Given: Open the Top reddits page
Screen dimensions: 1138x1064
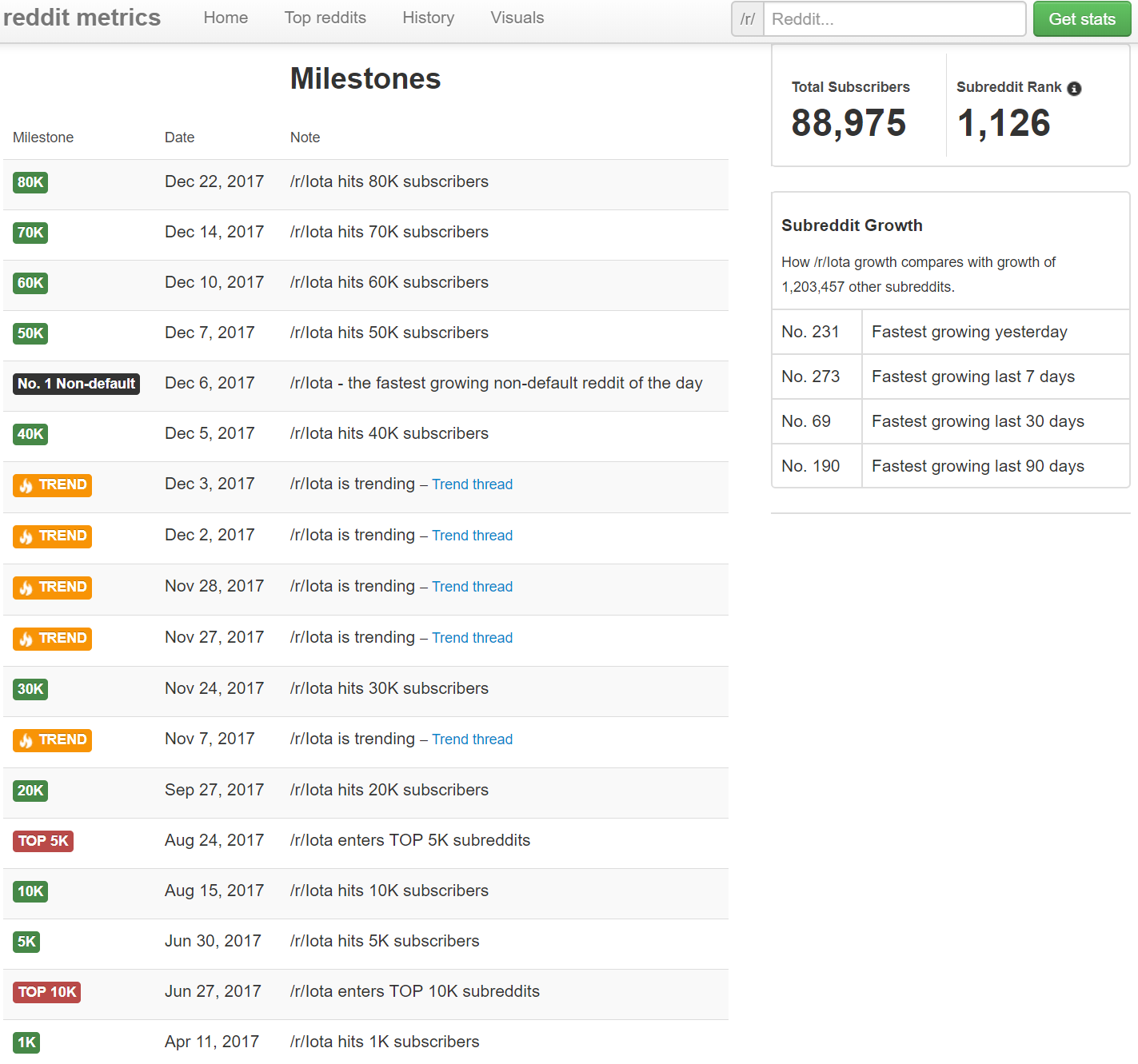Looking at the screenshot, I should (325, 18).
